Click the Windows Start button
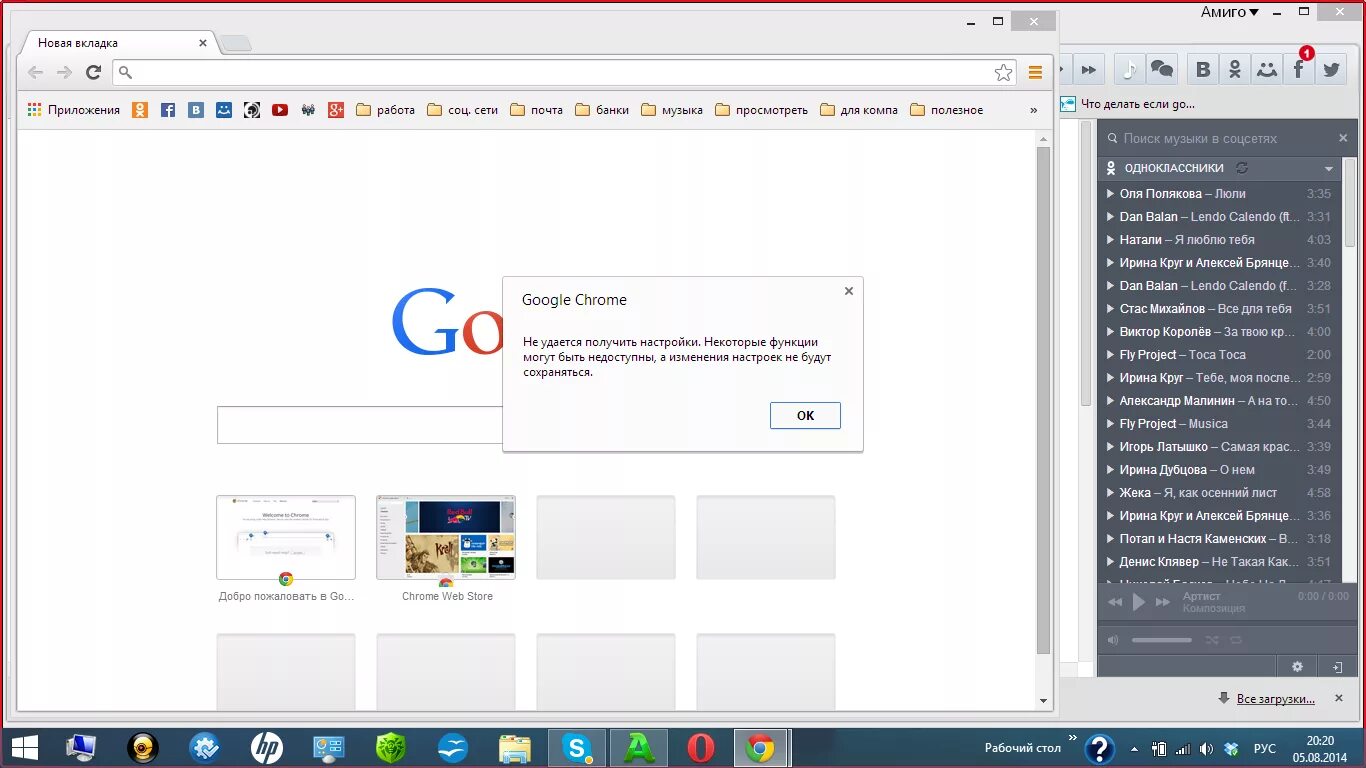Image resolution: width=1366 pixels, height=768 pixels. point(24,747)
